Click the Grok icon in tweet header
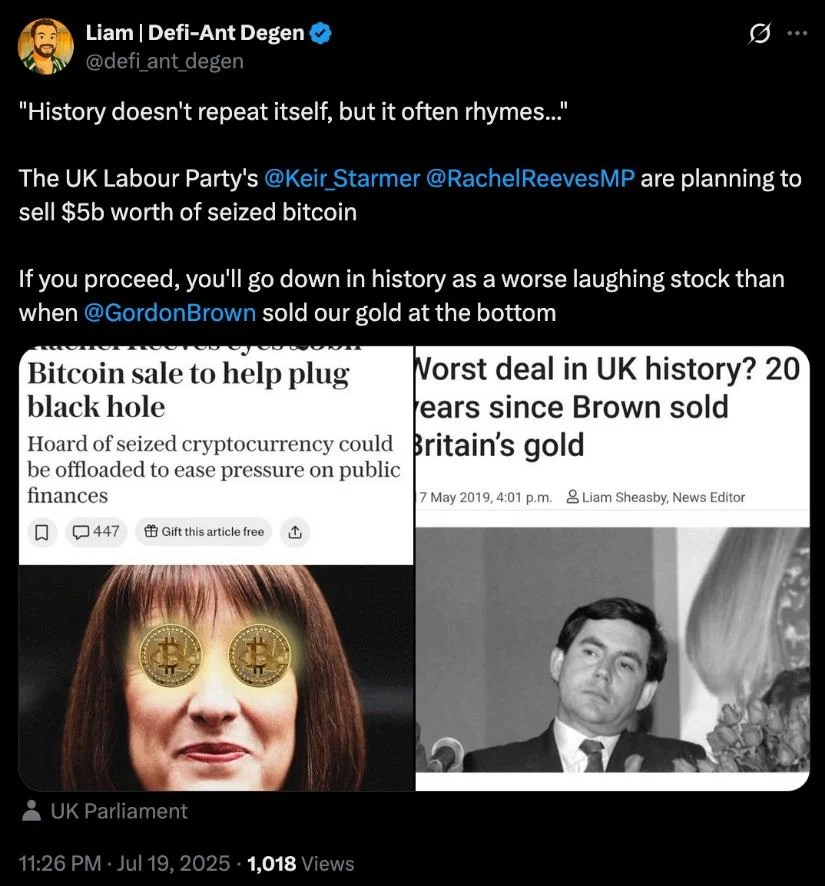 (760, 33)
